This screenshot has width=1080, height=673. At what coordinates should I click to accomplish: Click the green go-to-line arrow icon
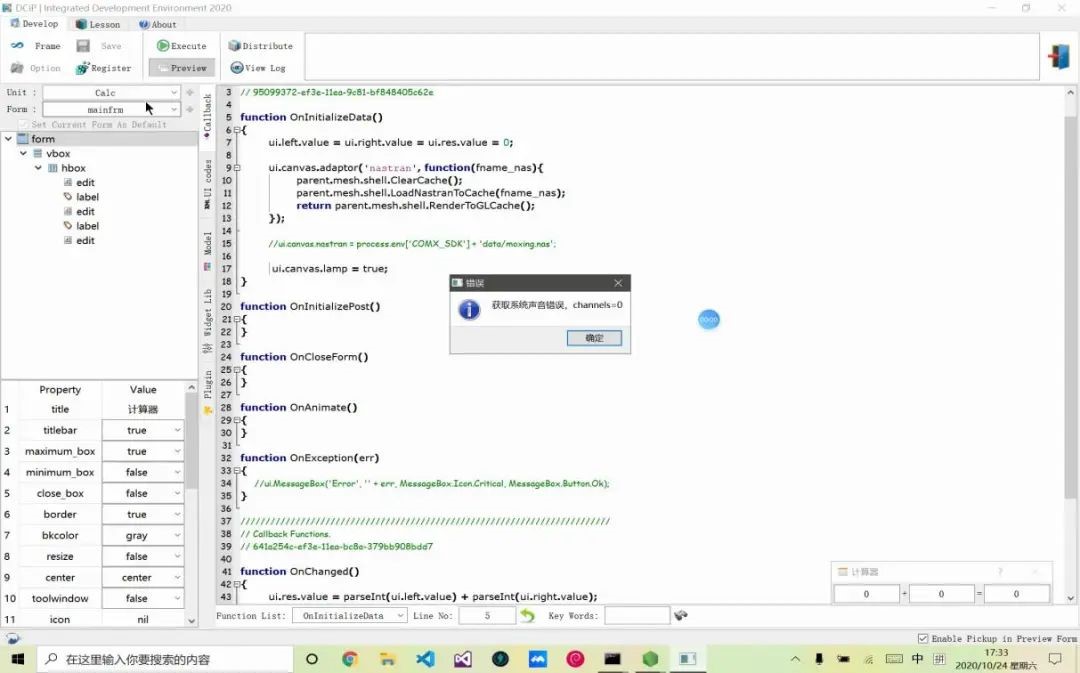click(x=528, y=615)
